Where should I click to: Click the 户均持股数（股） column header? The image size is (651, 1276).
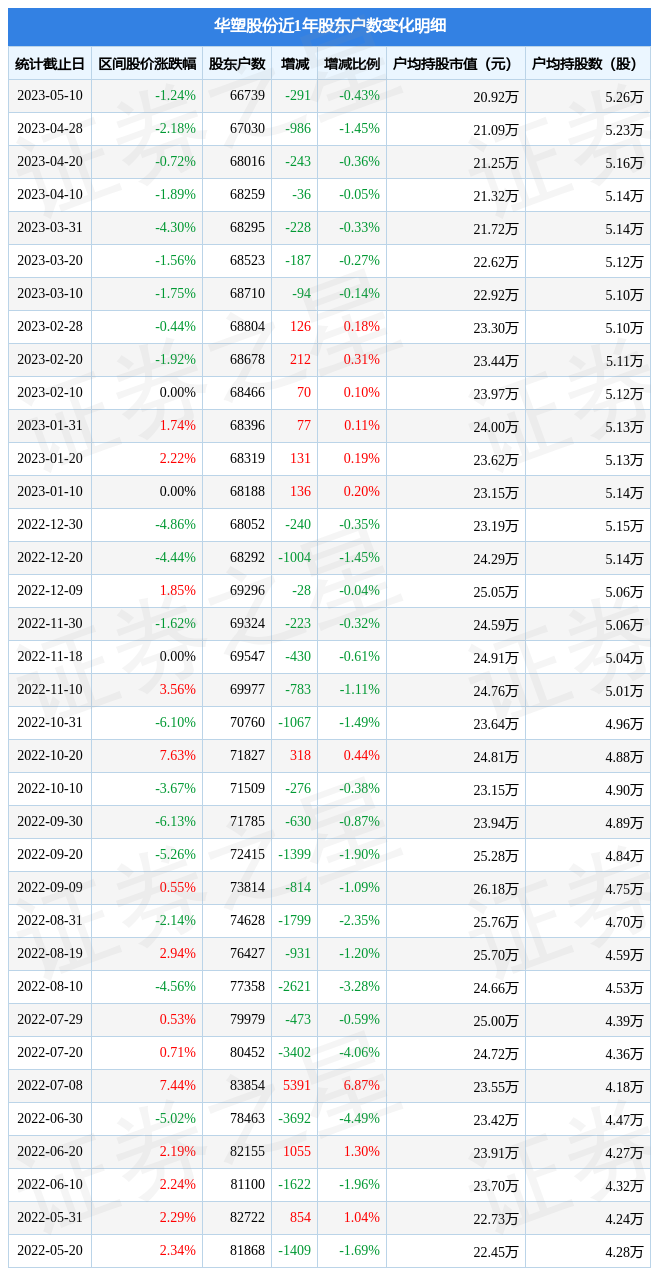[588, 64]
